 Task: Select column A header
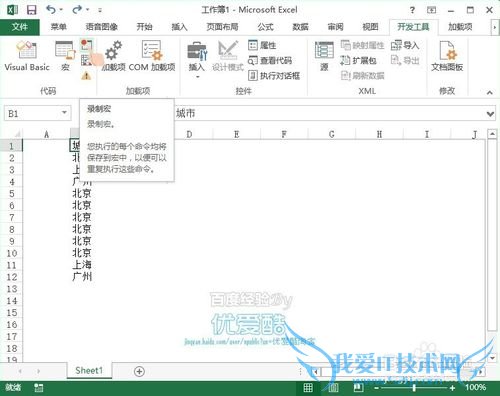(x=46, y=134)
